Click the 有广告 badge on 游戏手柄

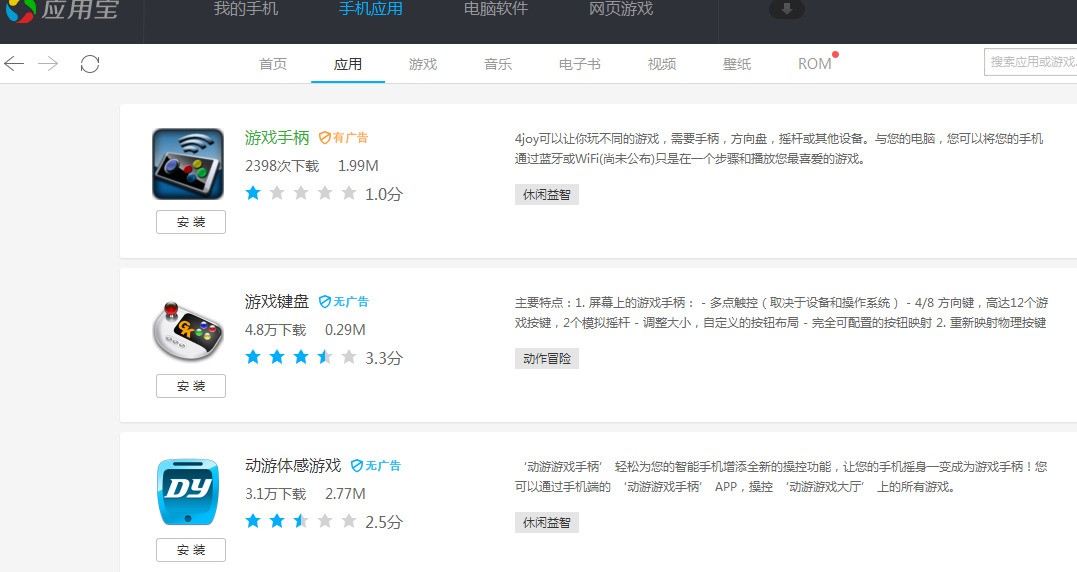pyautogui.click(x=343, y=137)
